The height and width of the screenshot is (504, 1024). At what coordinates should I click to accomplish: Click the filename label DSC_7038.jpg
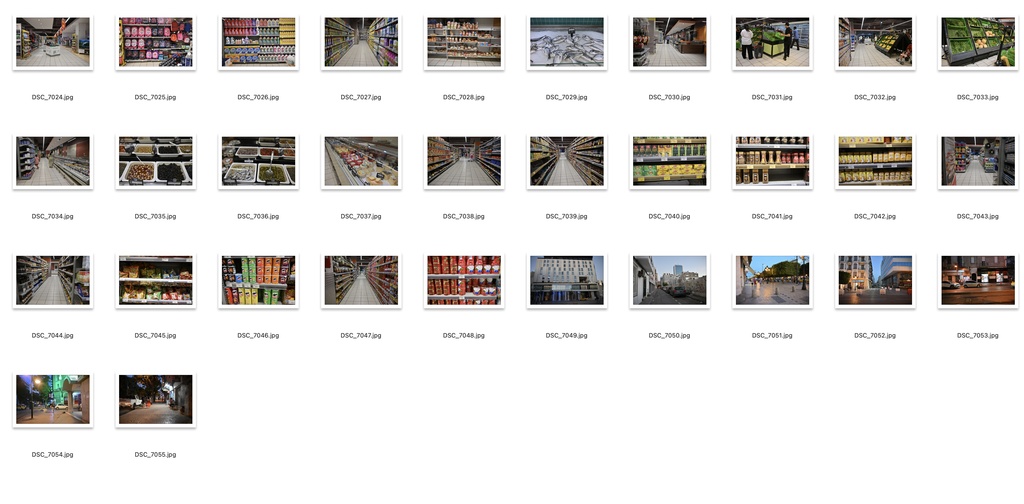464,216
